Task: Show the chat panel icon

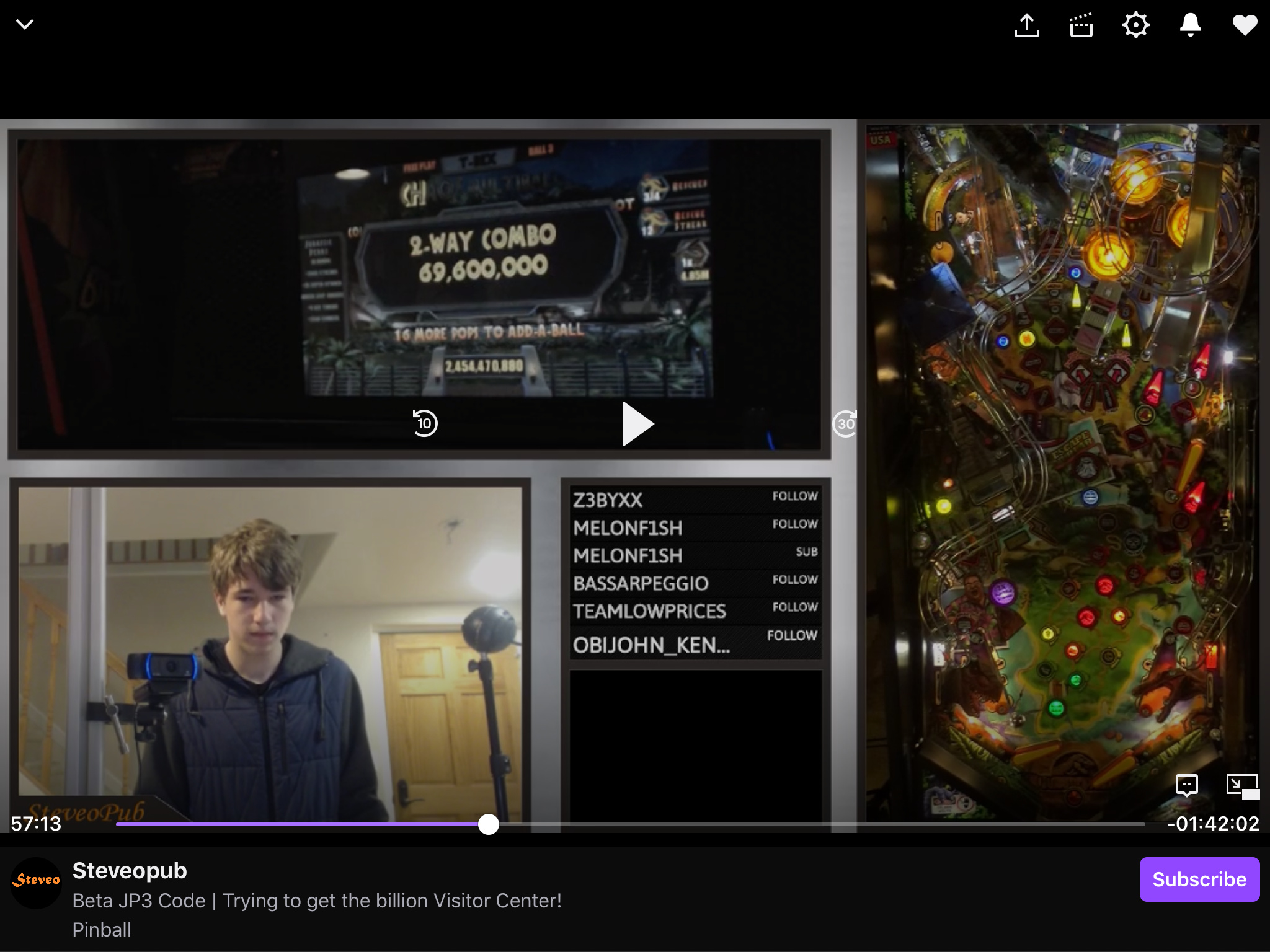Action: click(1186, 785)
